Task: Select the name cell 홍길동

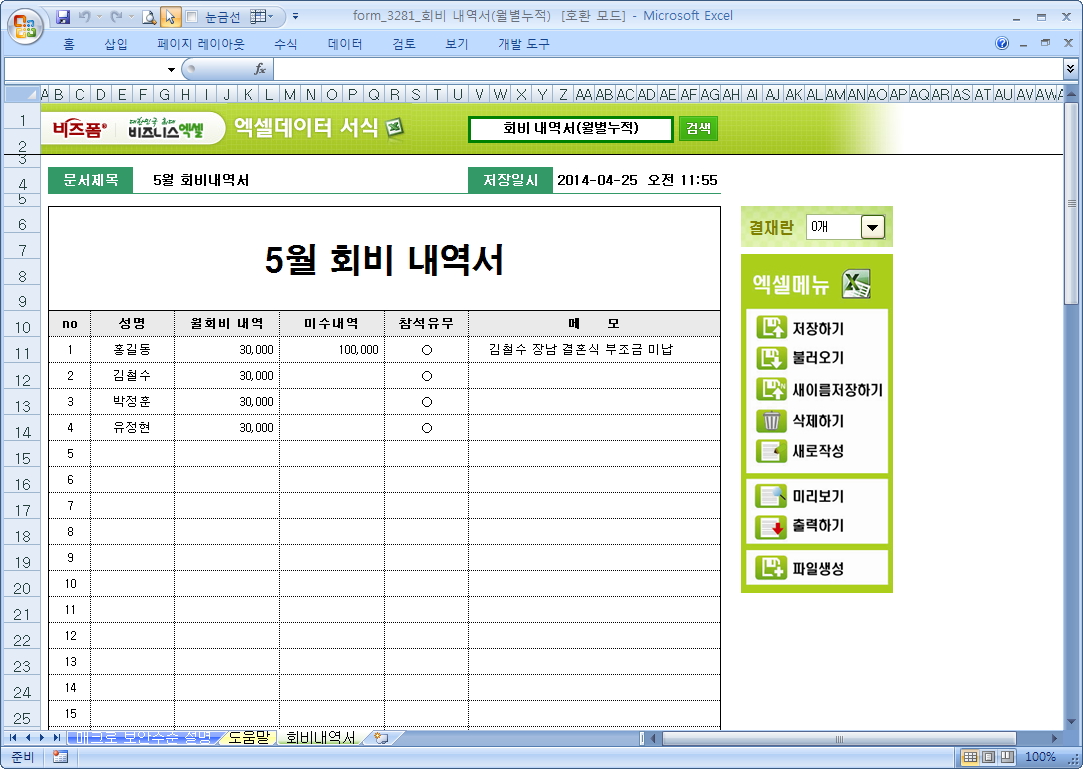Action: [132, 350]
